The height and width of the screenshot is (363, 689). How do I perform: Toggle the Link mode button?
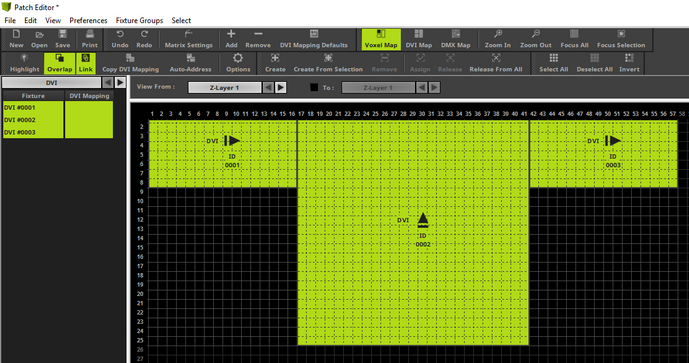pos(86,63)
